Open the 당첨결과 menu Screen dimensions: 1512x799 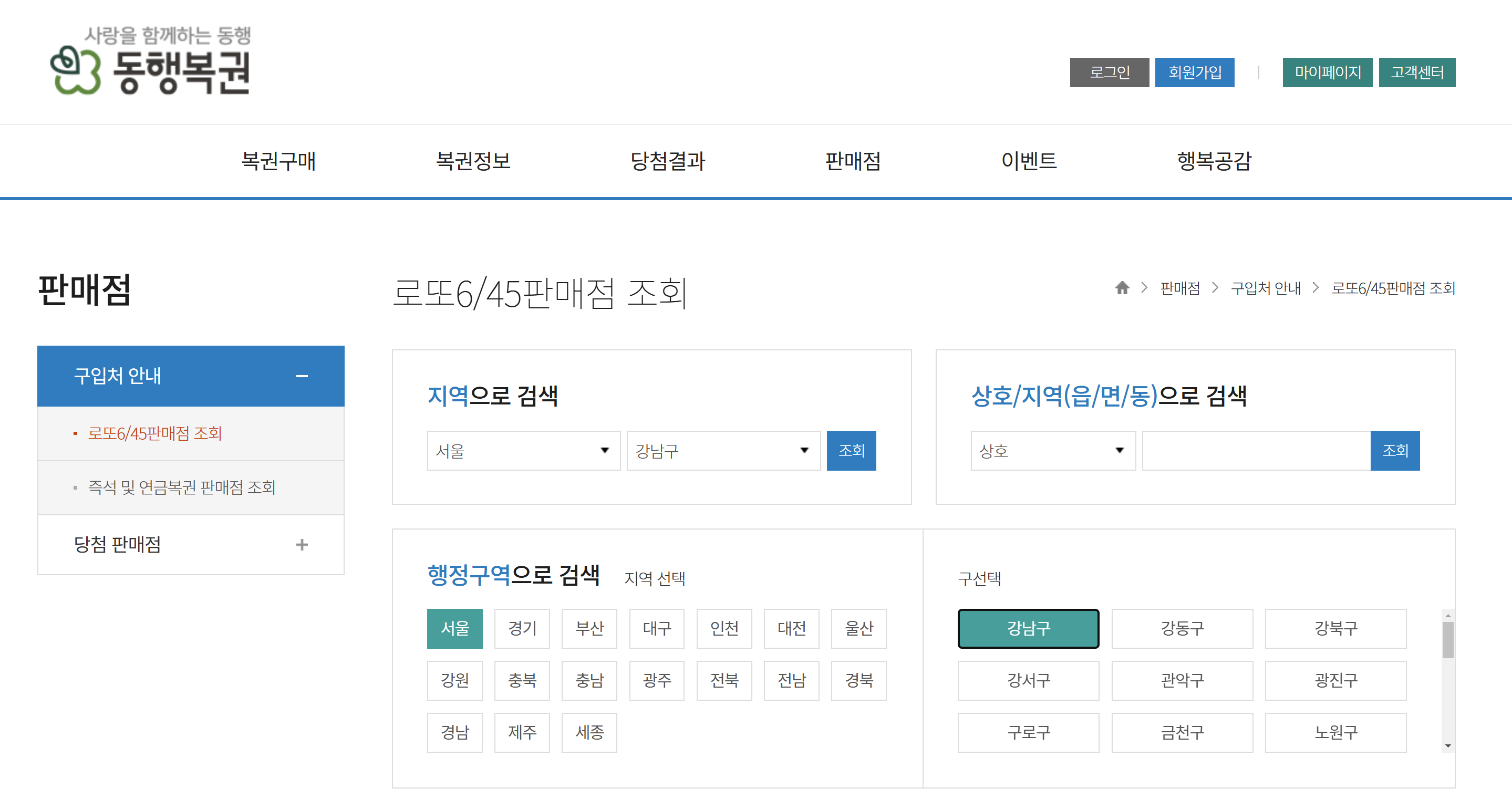[667, 161]
